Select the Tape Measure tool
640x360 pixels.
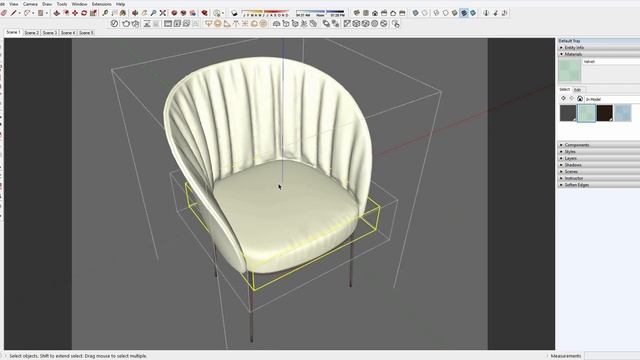click(105, 13)
